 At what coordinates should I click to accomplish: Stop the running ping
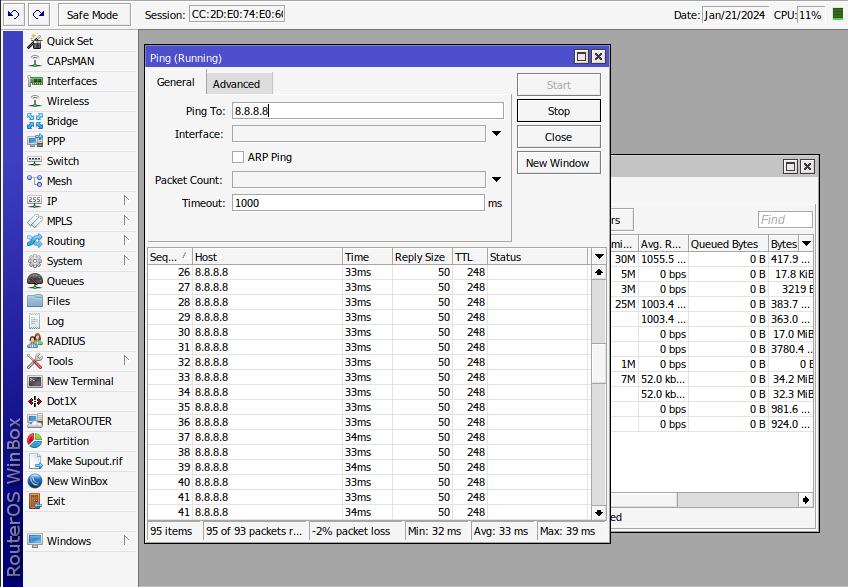click(x=559, y=111)
